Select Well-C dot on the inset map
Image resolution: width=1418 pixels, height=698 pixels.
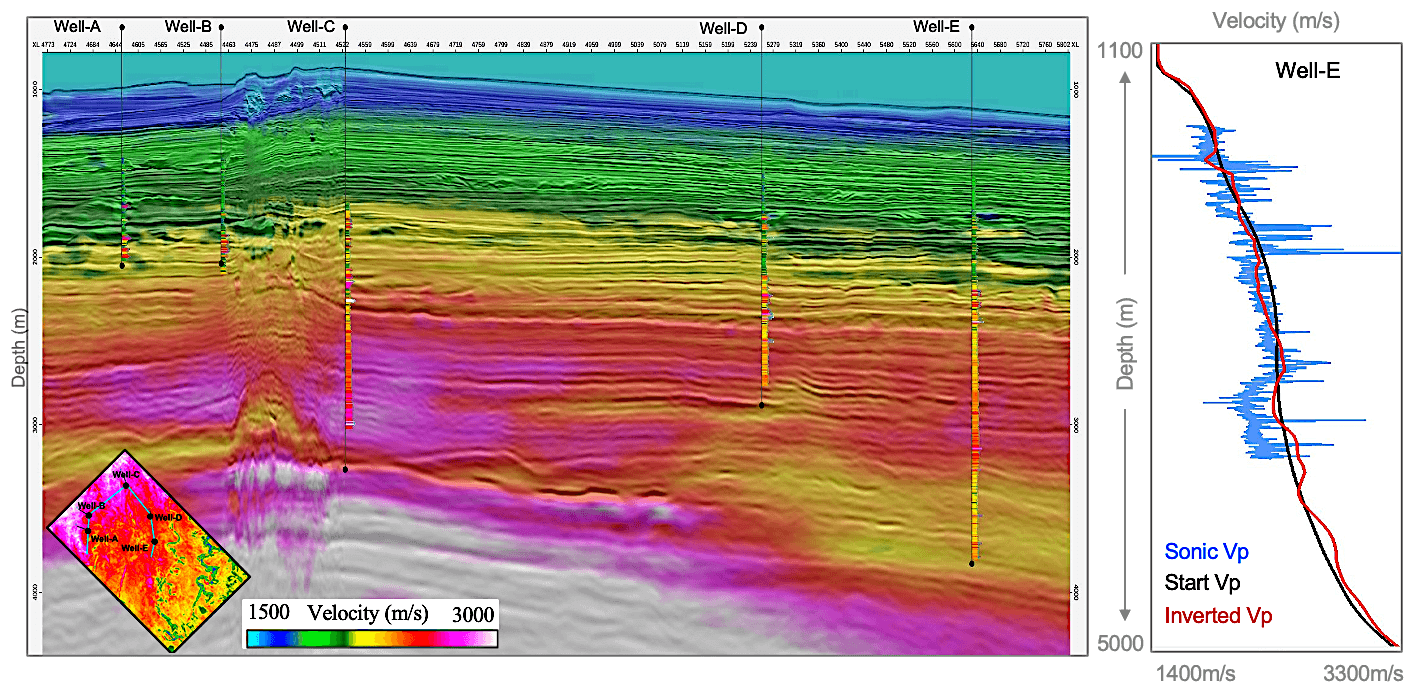[x=127, y=486]
